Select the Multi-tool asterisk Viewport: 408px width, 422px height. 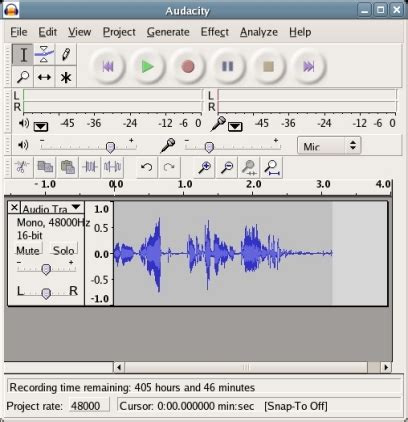66,77
